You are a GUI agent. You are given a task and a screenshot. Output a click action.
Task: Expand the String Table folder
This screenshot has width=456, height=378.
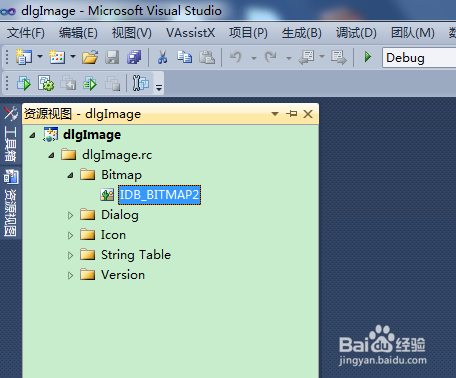(x=70, y=255)
